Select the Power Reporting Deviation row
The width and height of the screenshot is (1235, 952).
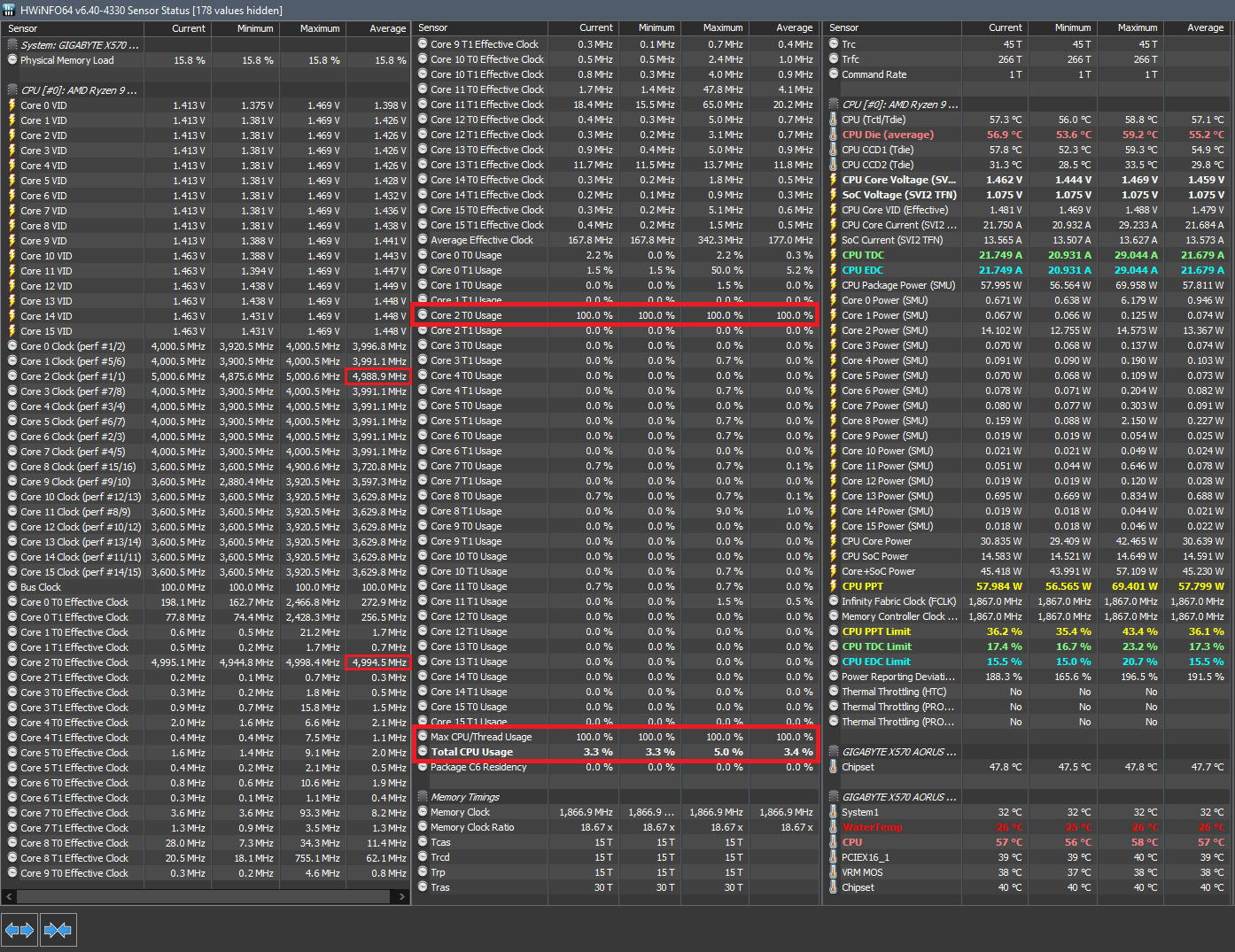click(x=1028, y=677)
